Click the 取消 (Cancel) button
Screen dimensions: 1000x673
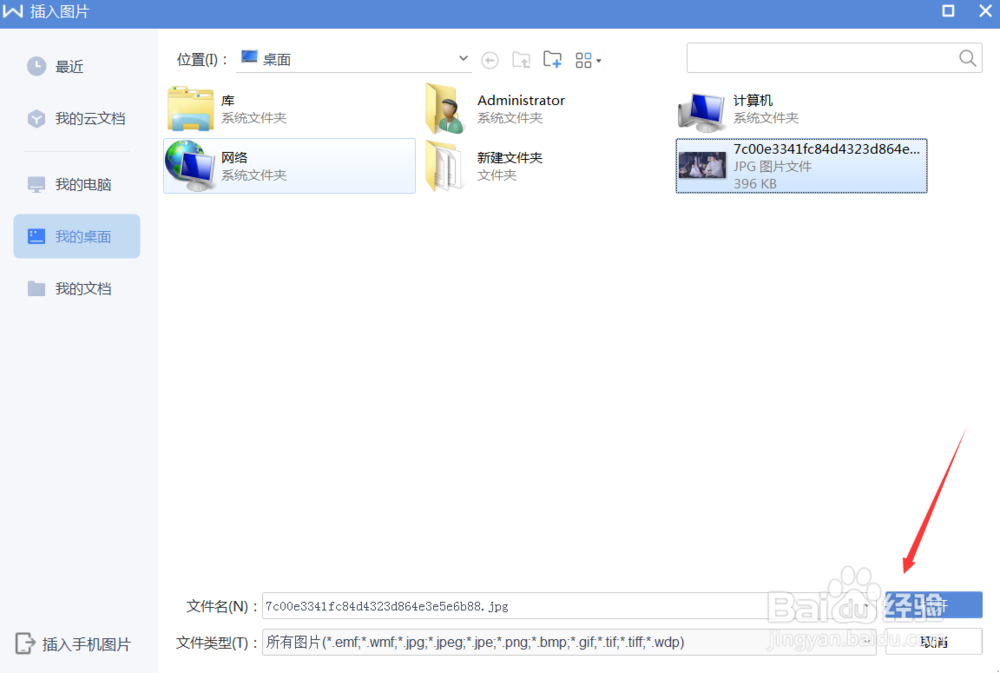pos(935,641)
